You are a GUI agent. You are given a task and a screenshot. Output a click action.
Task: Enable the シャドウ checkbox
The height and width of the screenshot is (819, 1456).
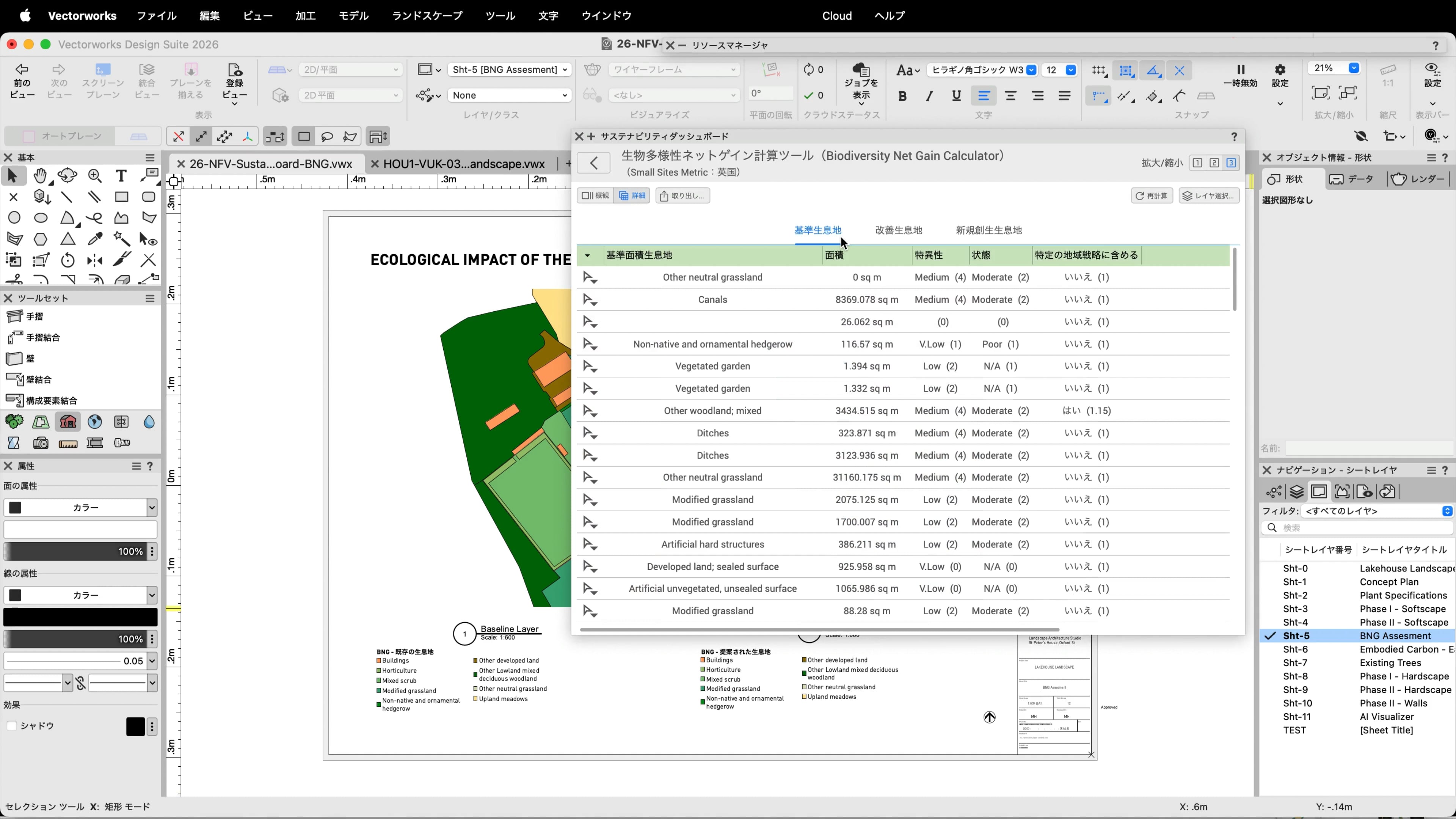12,726
